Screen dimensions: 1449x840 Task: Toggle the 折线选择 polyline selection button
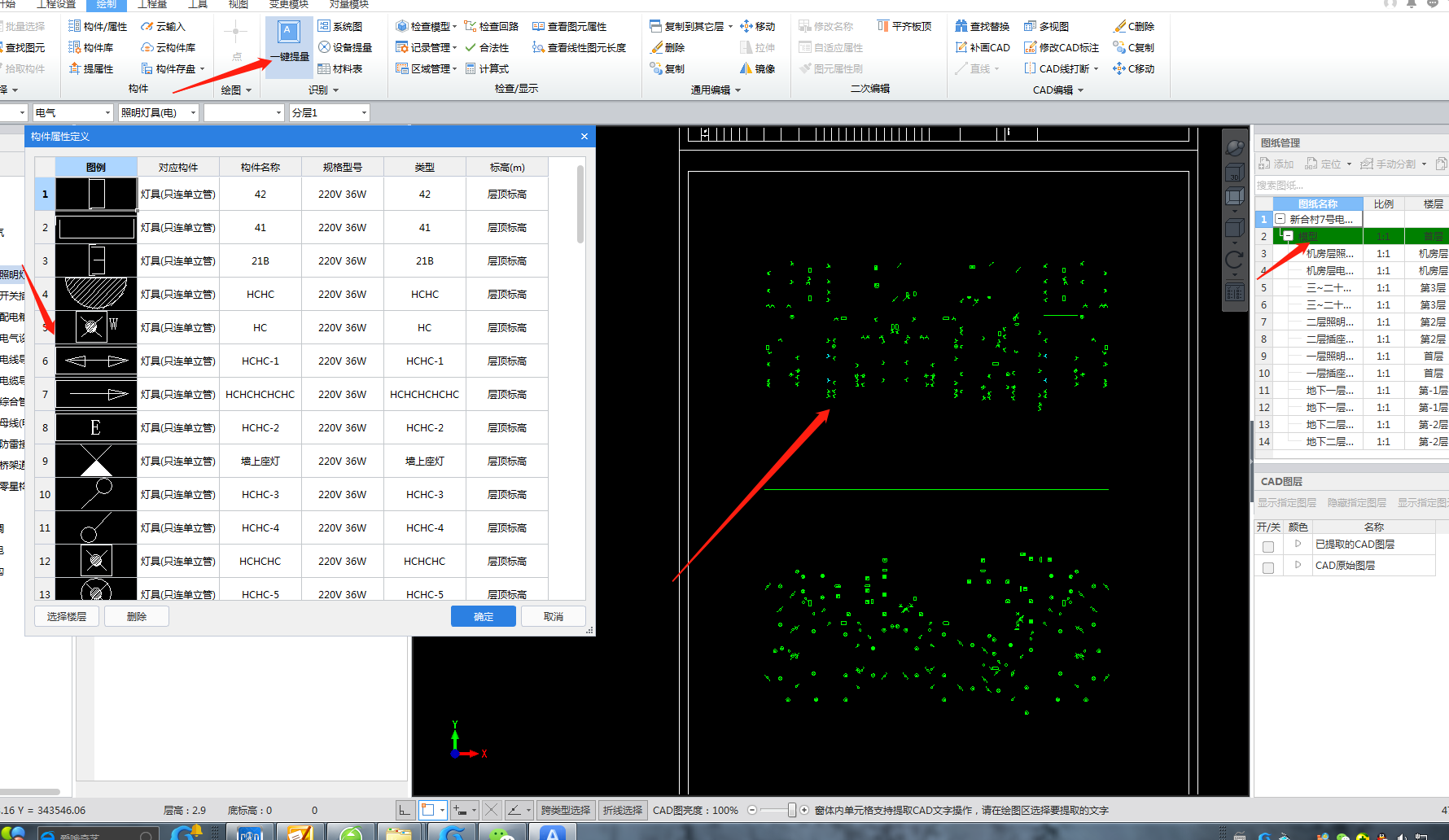[x=623, y=810]
